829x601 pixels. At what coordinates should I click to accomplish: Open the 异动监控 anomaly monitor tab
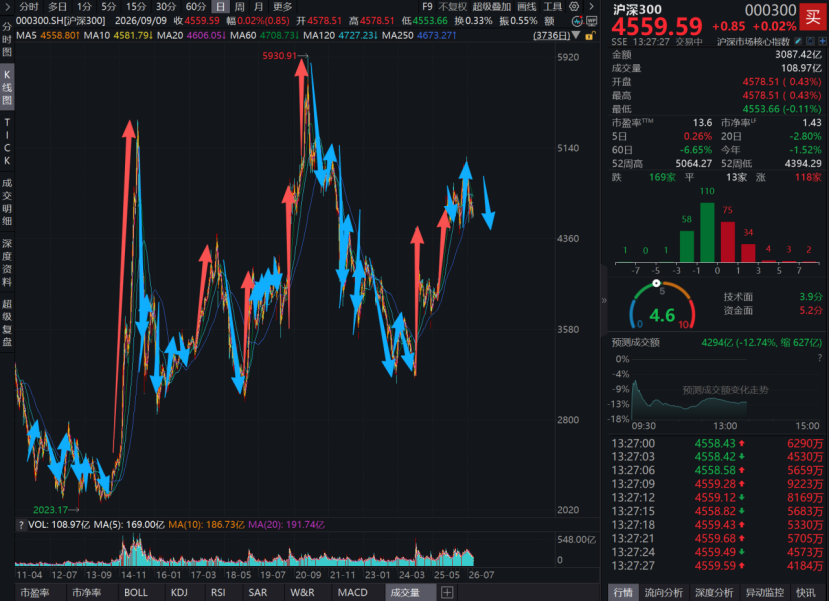pos(764,593)
